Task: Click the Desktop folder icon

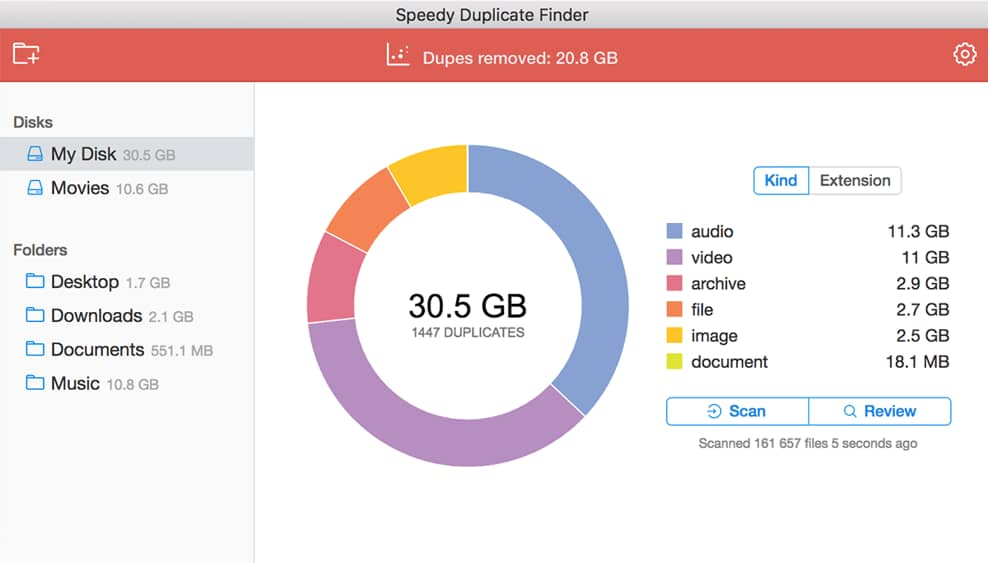Action: pos(35,281)
